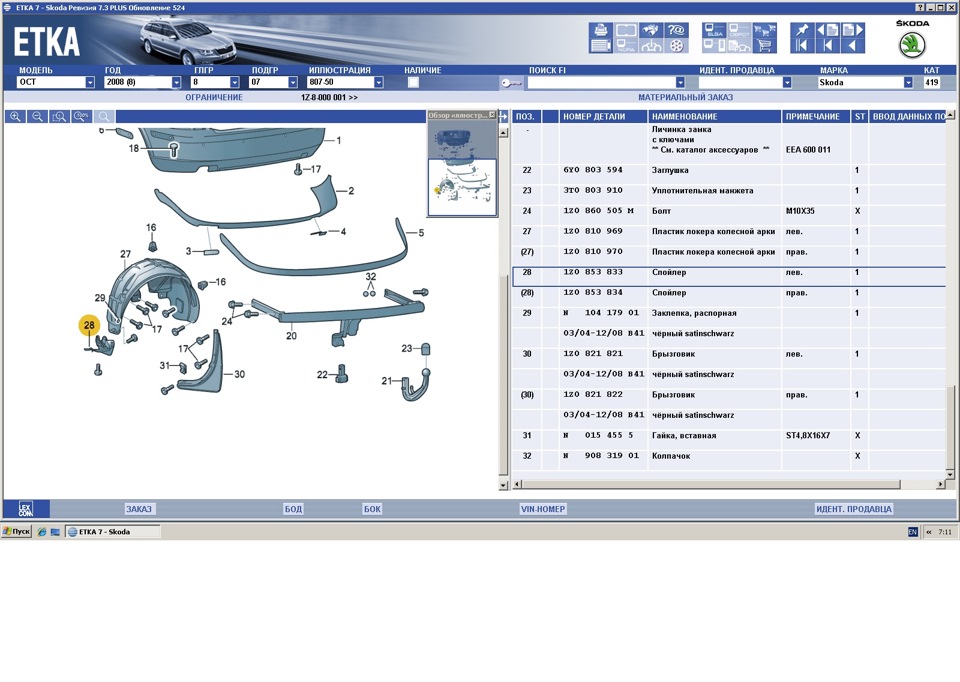Click the pushpin bookmark icon
This screenshot has height=682, width=960.
pos(802,30)
